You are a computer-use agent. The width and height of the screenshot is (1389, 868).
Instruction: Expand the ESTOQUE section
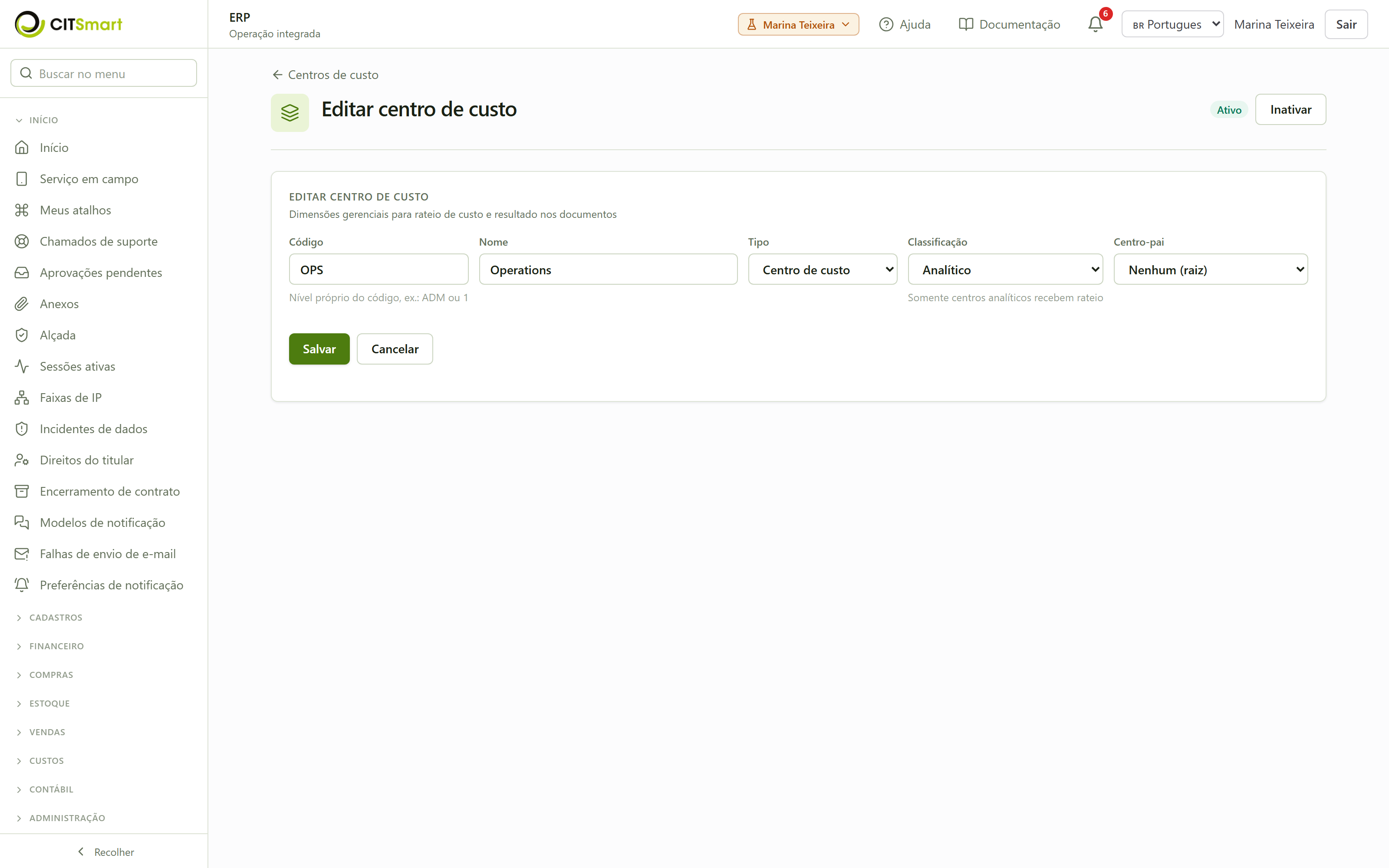(x=43, y=703)
